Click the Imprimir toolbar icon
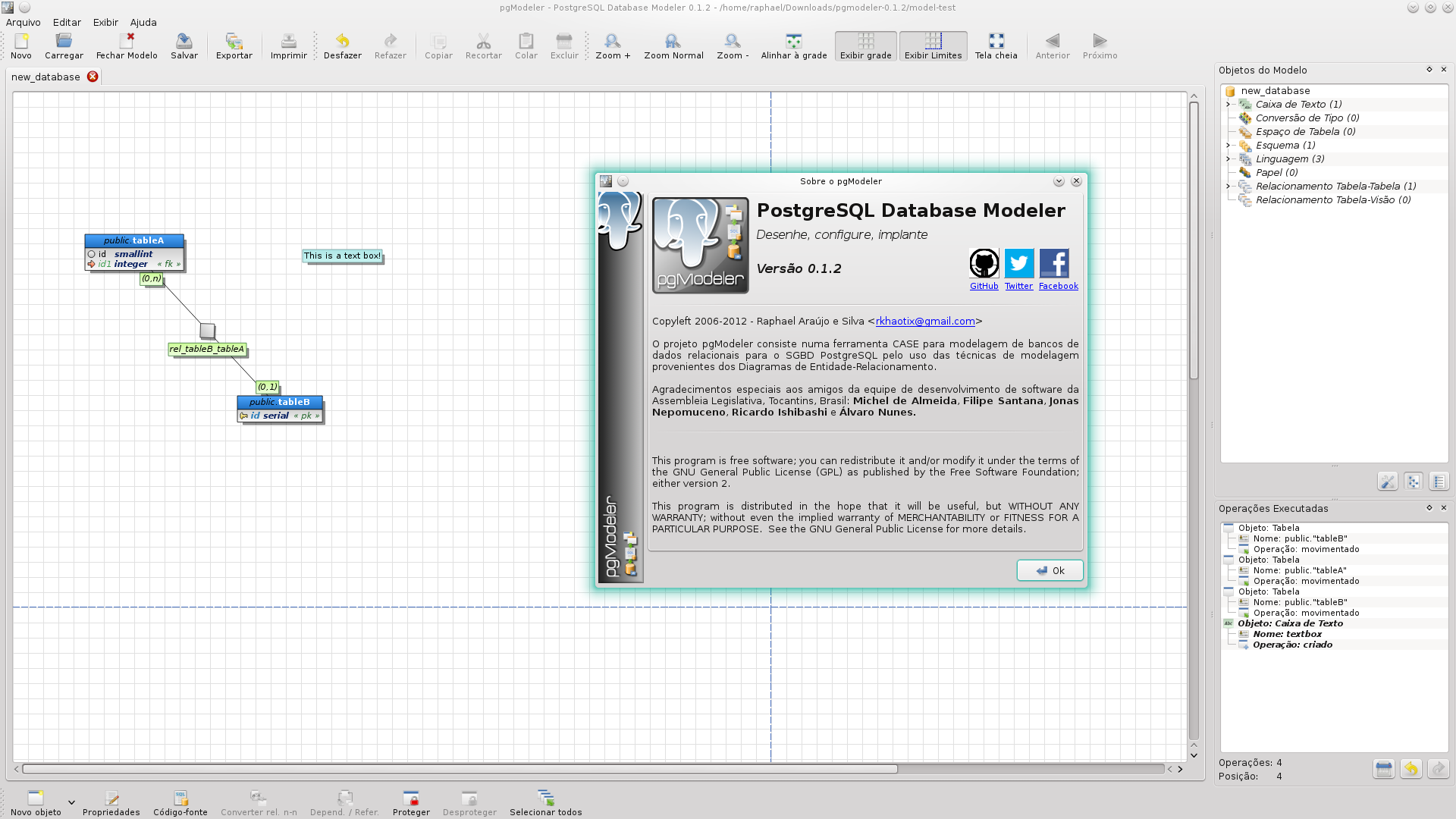 click(289, 41)
